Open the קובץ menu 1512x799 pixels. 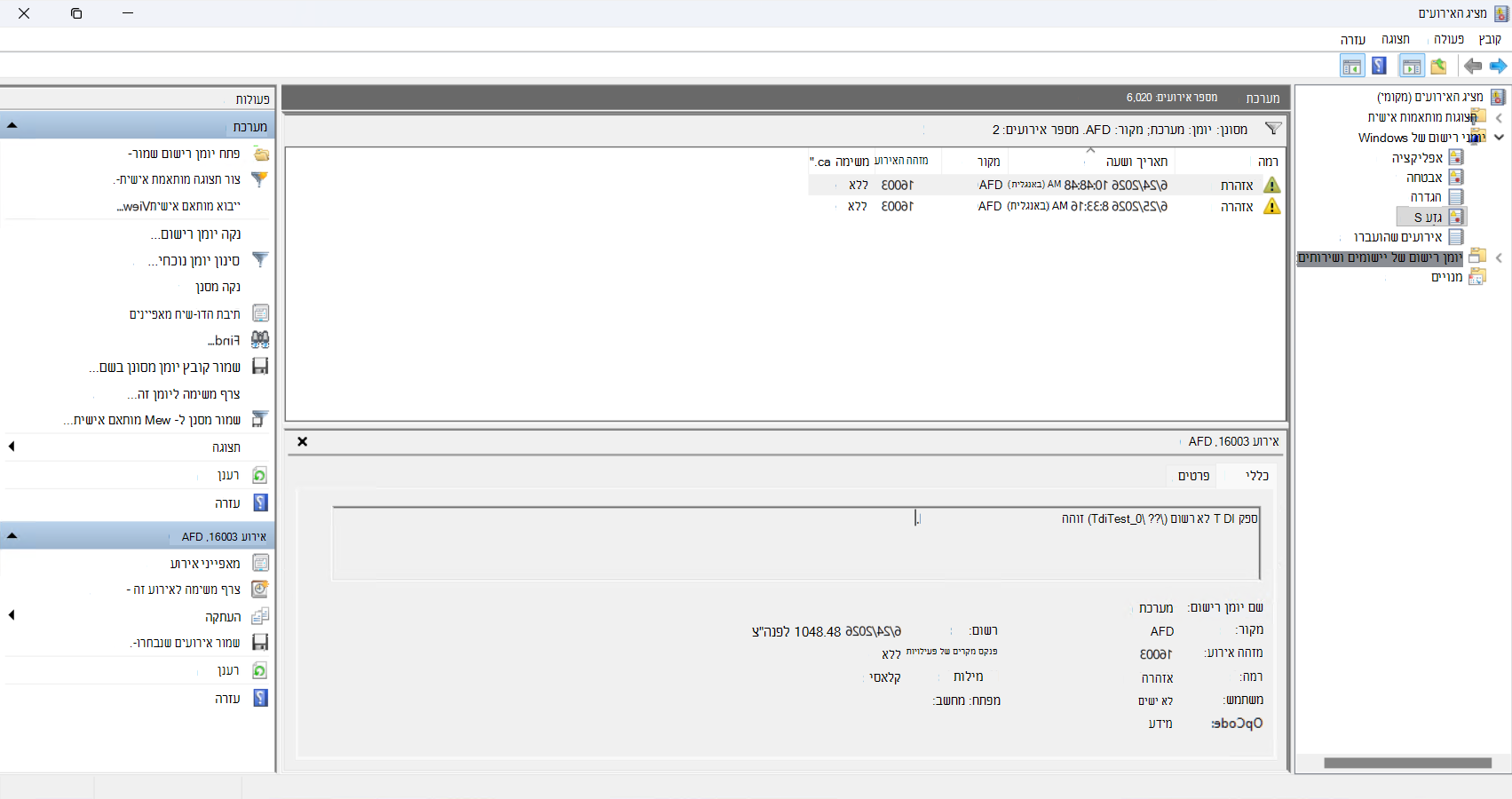1490,39
